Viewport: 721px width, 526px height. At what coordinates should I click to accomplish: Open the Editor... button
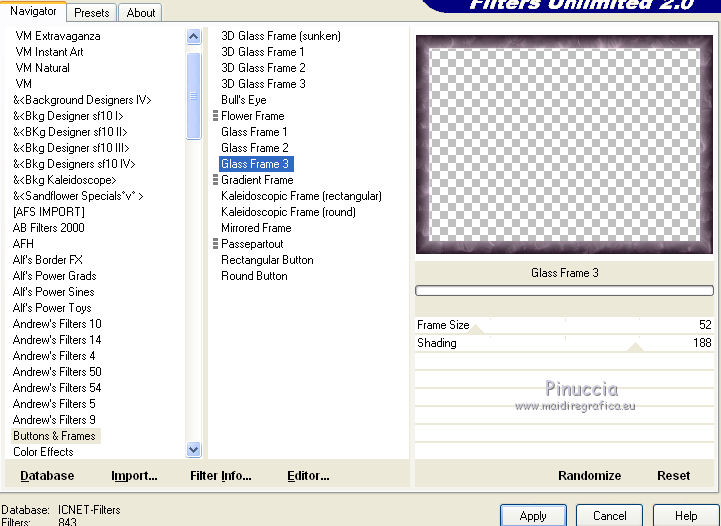(308, 475)
